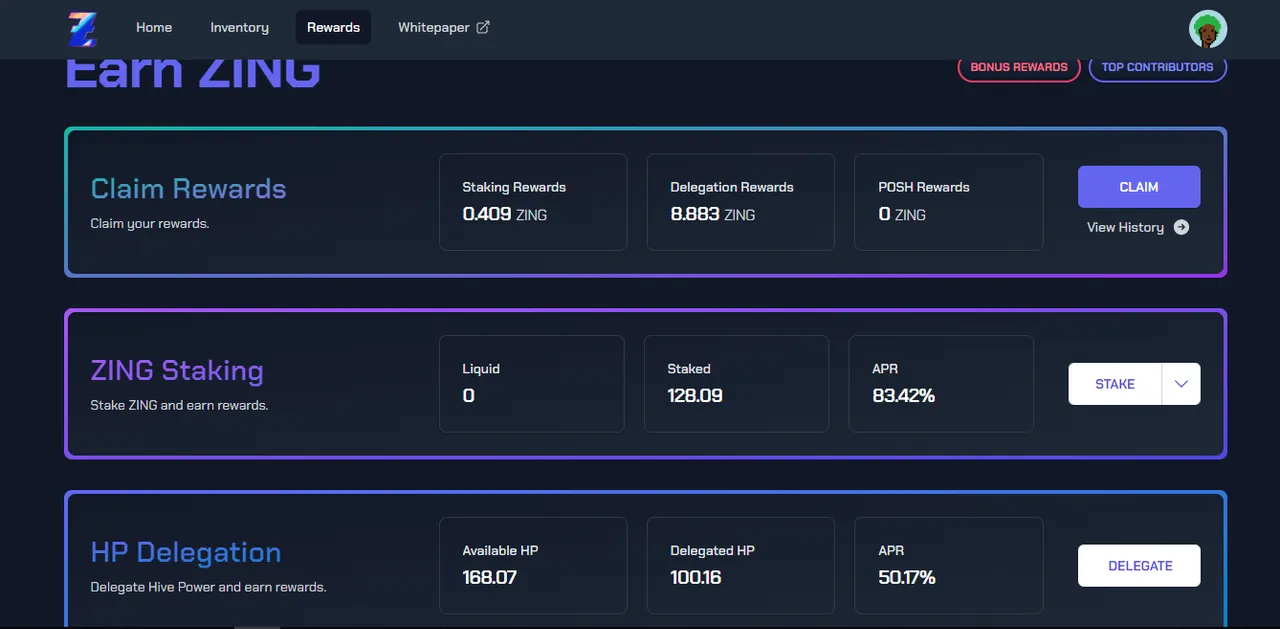Click 'Stake ZING and earn rewards.' text

pyautogui.click(x=179, y=406)
